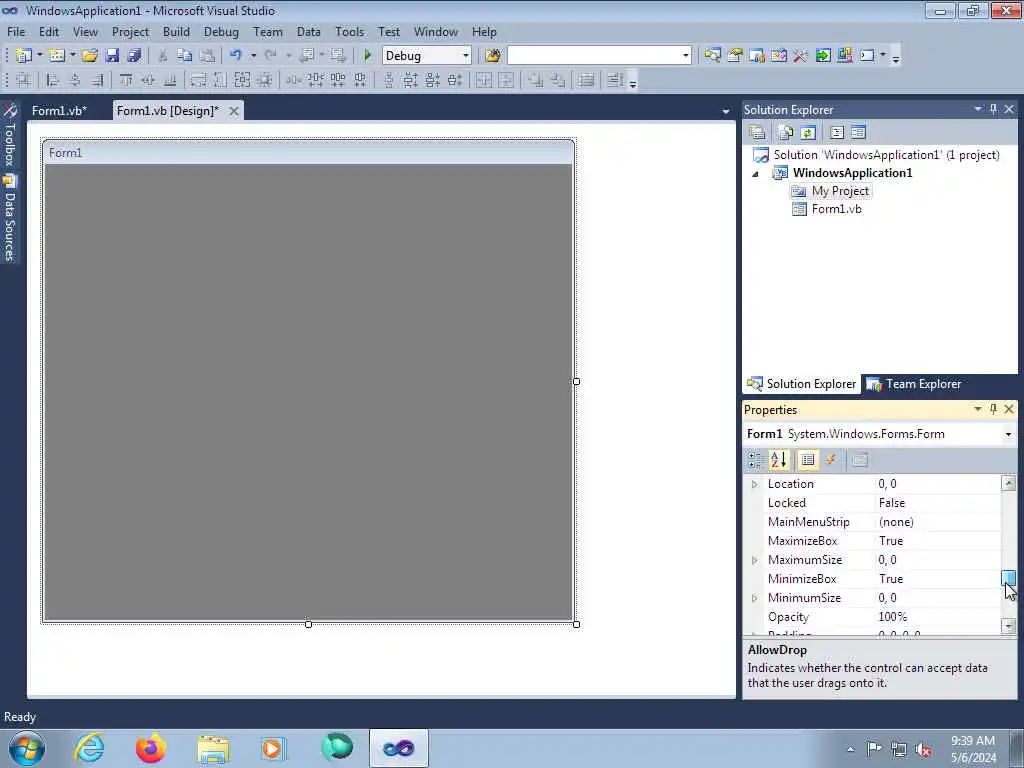The image size is (1024, 768).
Task: Show Properties list in Properties panel
Action: 808,460
